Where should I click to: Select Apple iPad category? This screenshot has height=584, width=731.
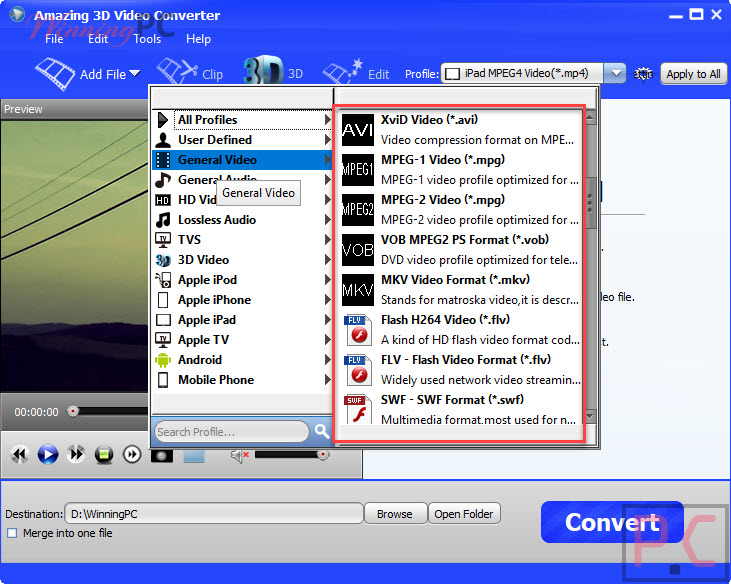click(x=242, y=320)
